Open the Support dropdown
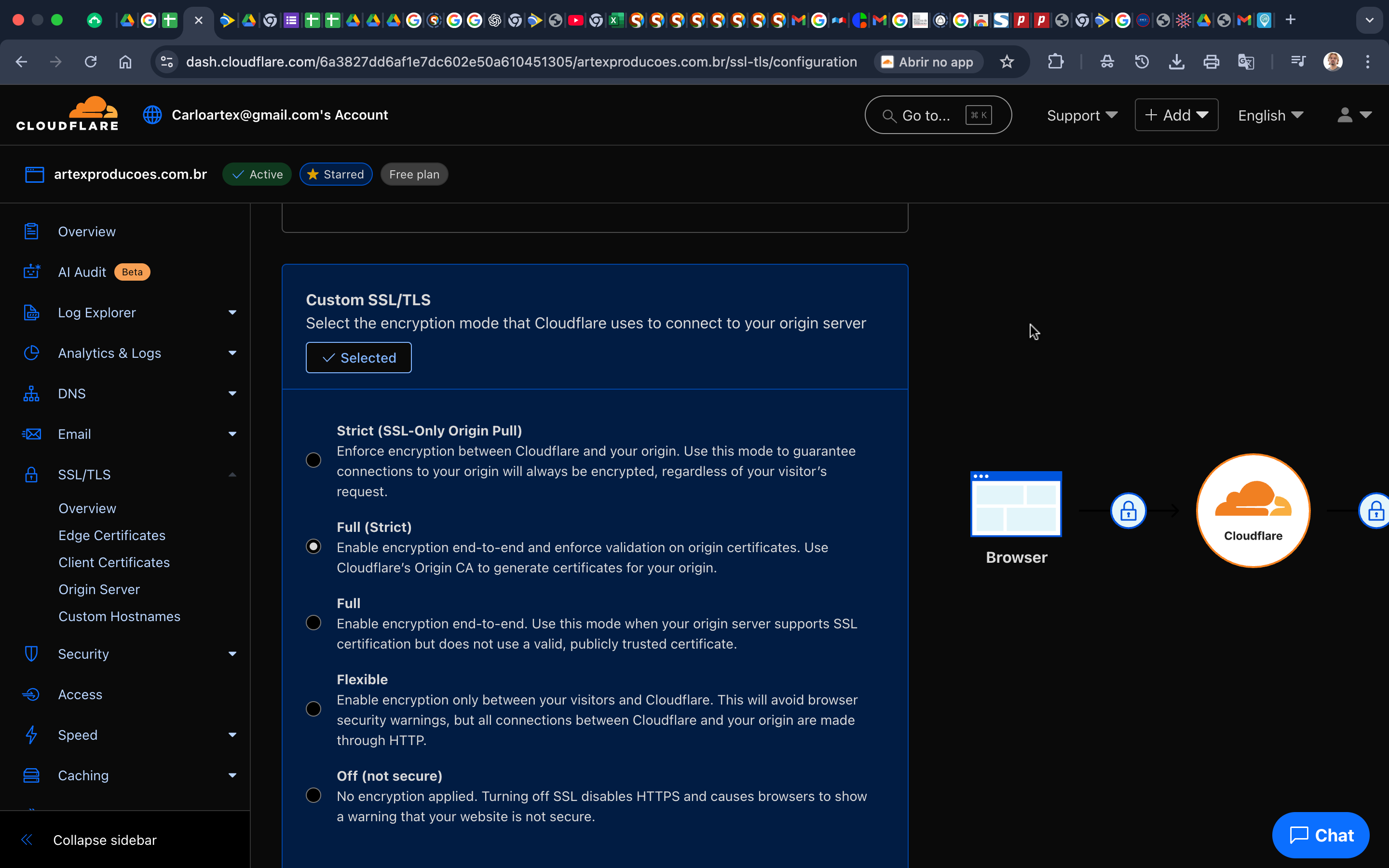The image size is (1389, 868). 1081,115
